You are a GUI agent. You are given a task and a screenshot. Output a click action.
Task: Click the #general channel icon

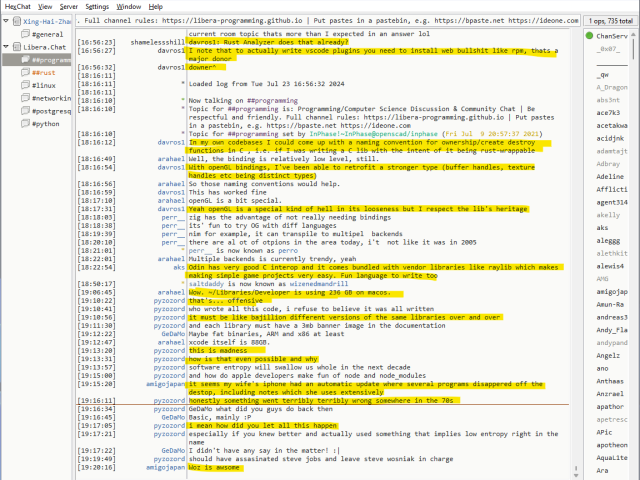[24, 34]
